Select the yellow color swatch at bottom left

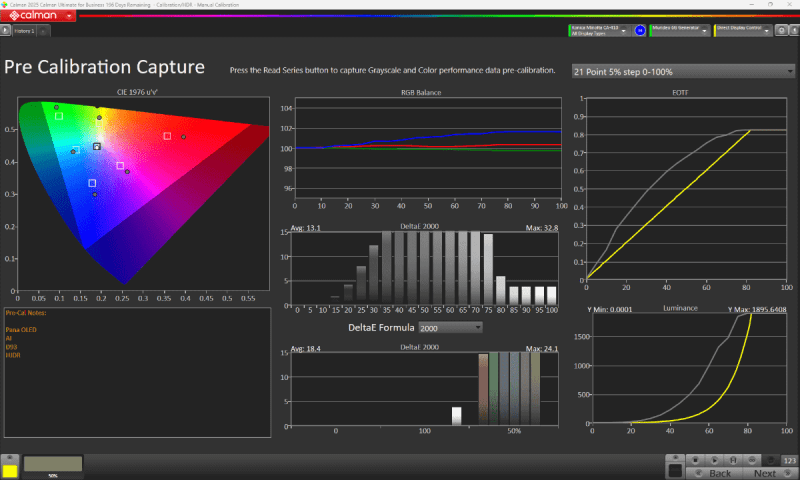click(10, 469)
